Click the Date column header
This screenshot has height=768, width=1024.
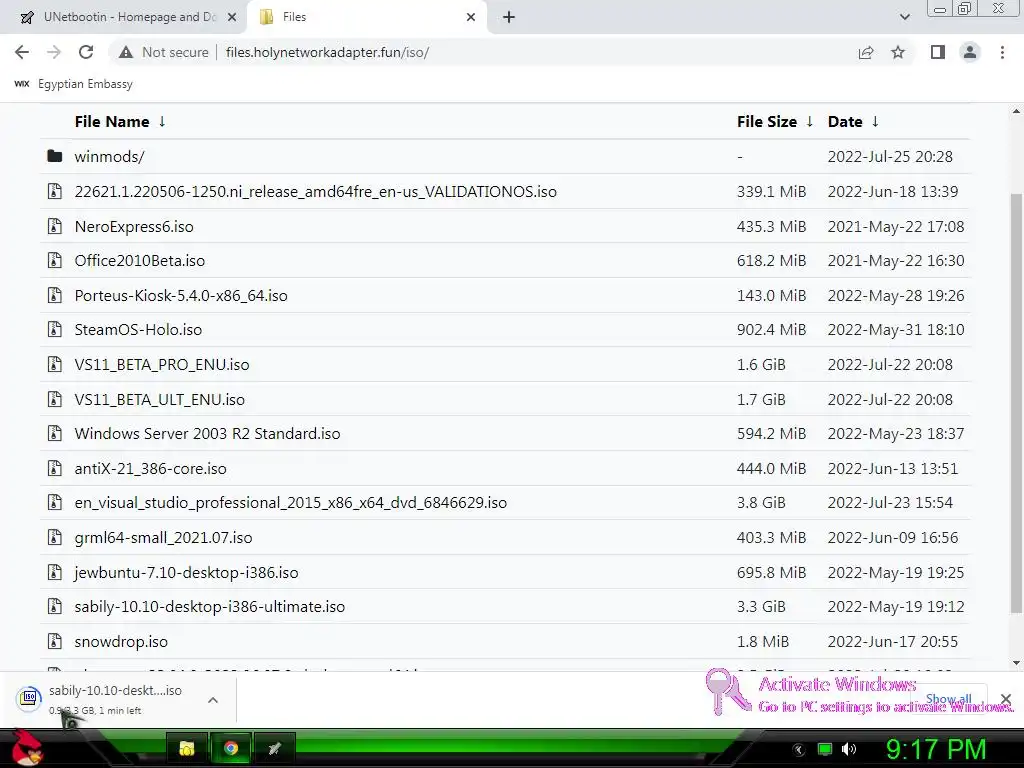pyautogui.click(x=845, y=121)
